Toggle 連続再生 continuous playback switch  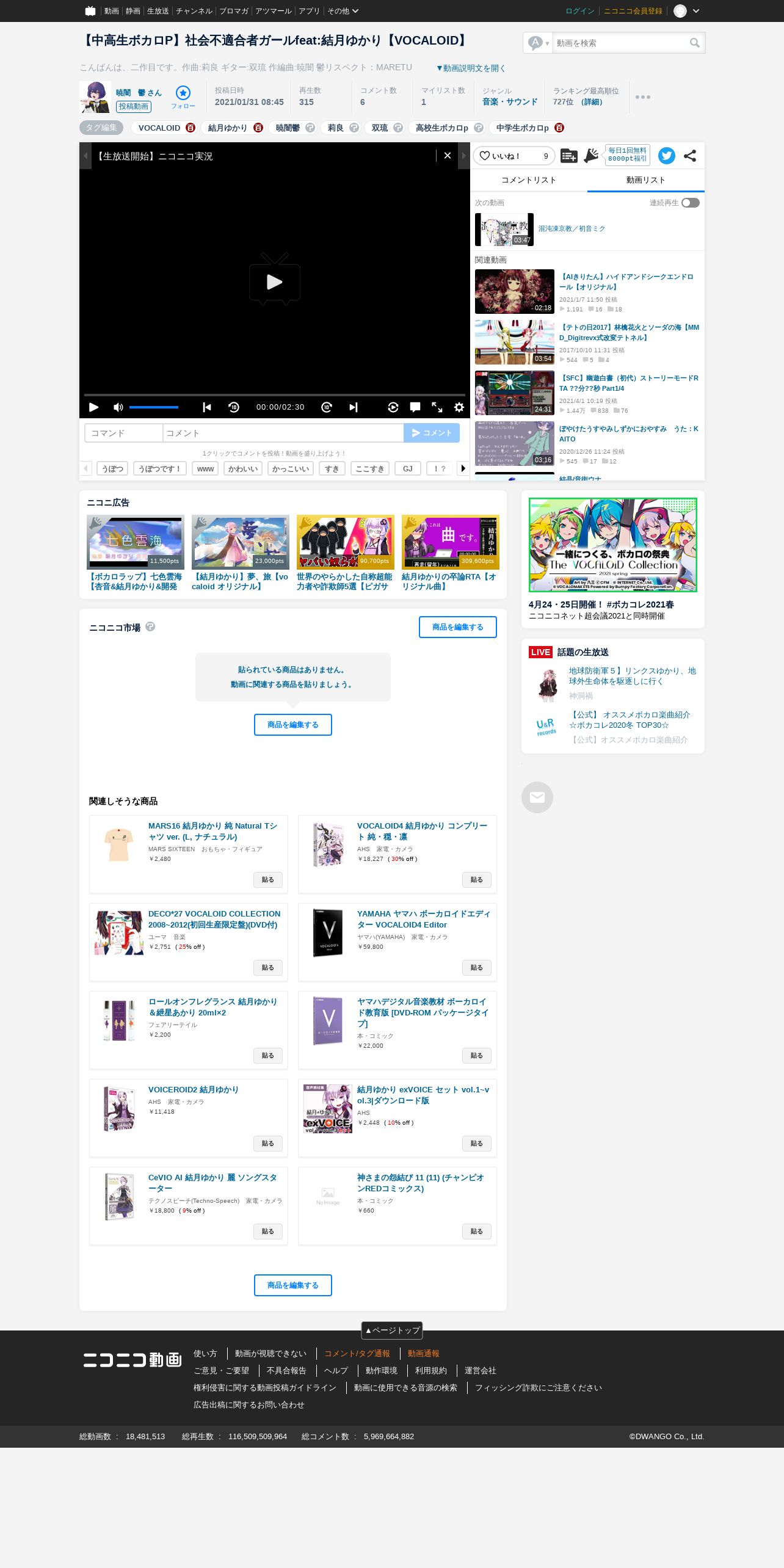pos(691,203)
